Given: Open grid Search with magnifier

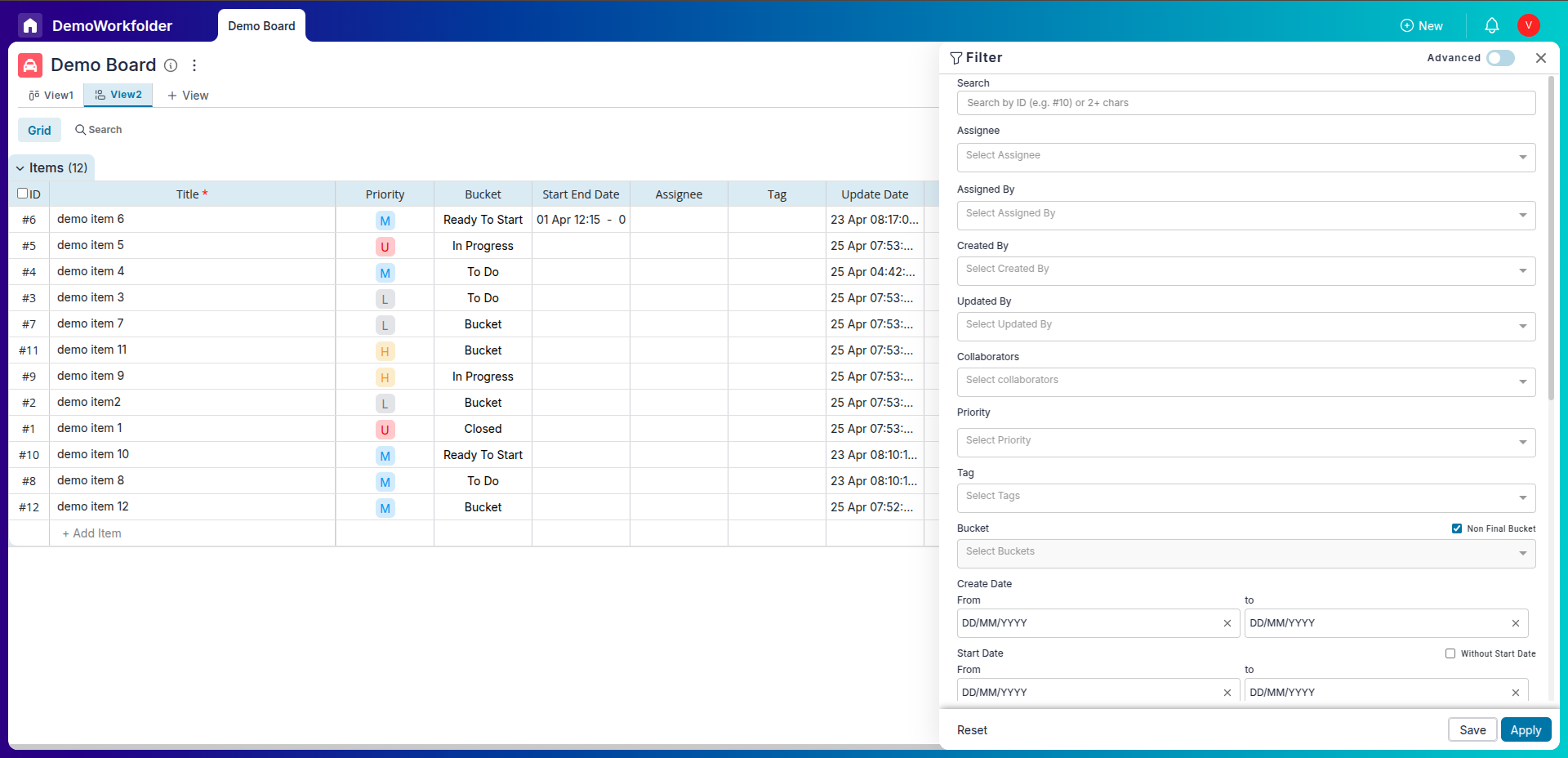Looking at the screenshot, I should click(98, 130).
